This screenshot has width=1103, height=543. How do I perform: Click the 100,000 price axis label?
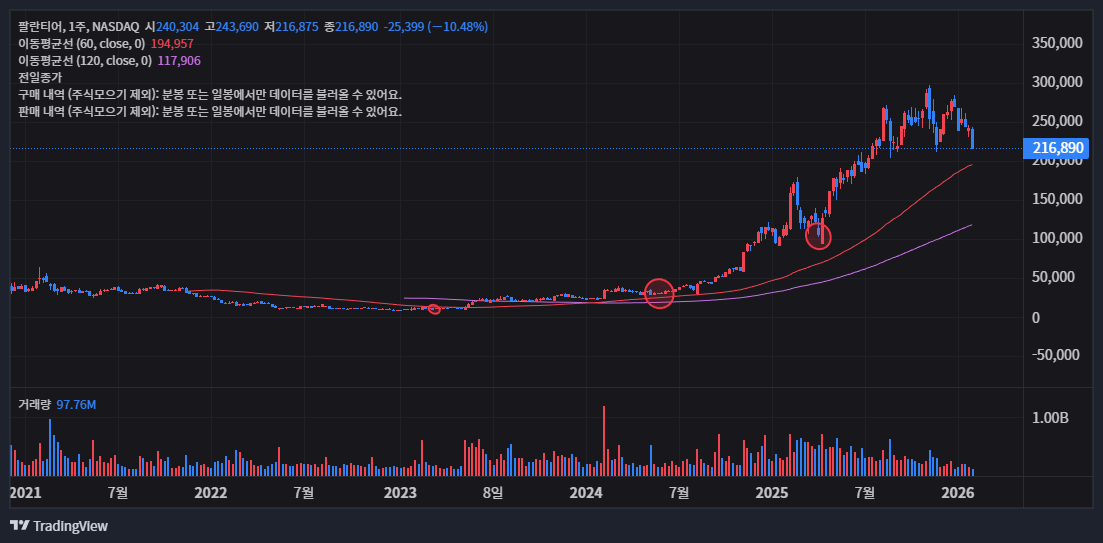1056,238
